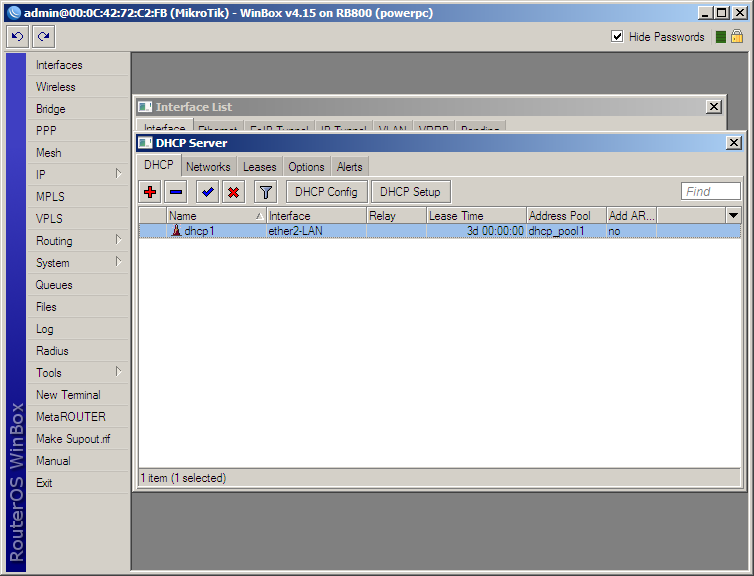Open the Alerts tab

(350, 167)
